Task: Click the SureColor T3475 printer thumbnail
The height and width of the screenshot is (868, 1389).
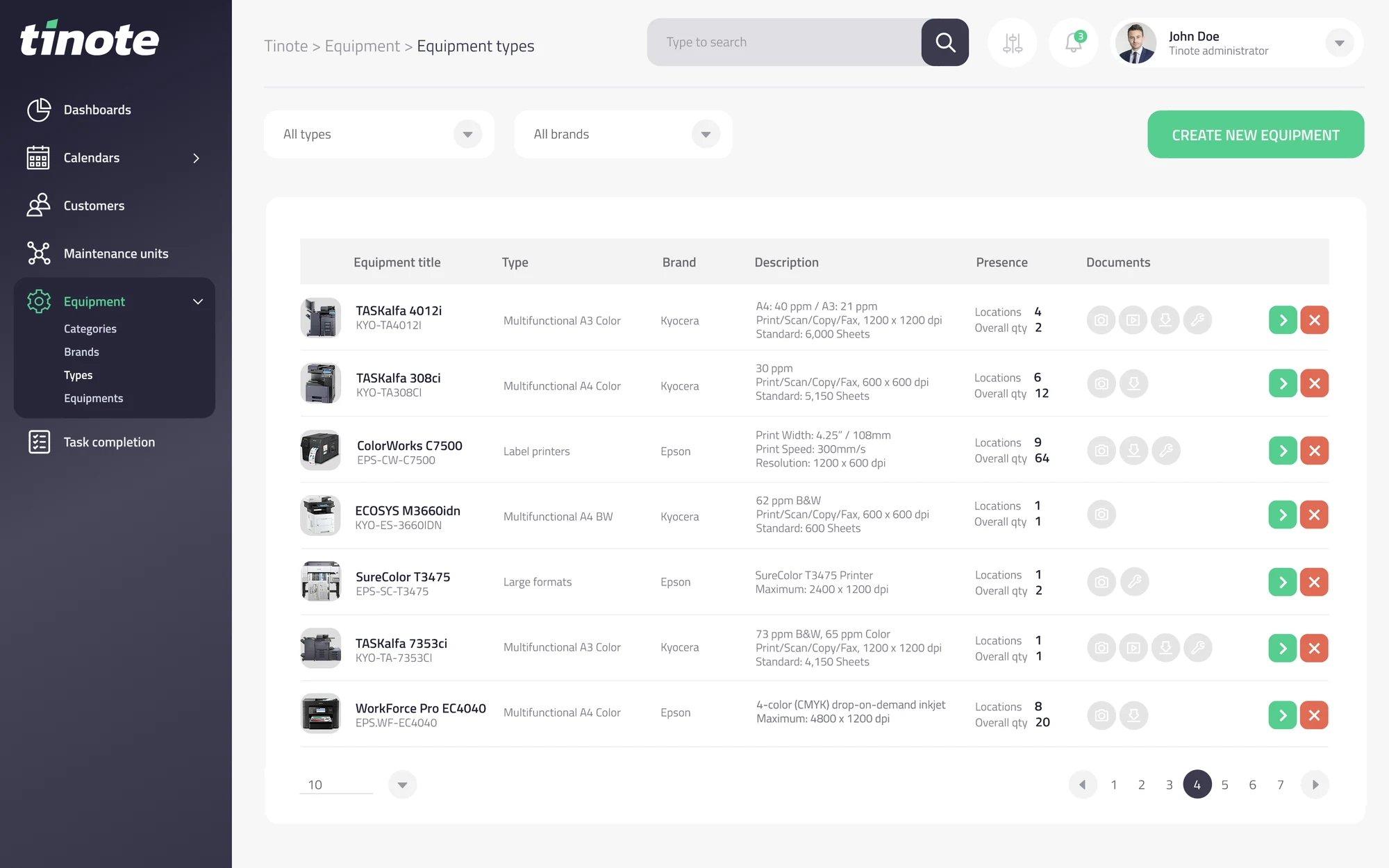Action: click(320, 581)
